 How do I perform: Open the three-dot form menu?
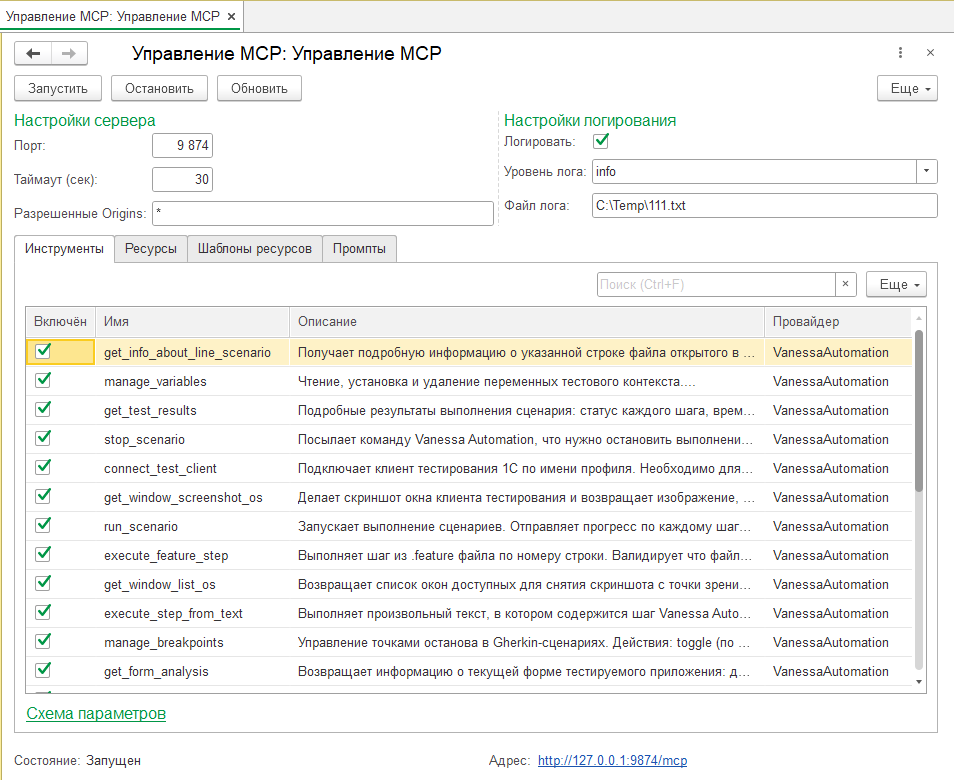click(x=900, y=53)
